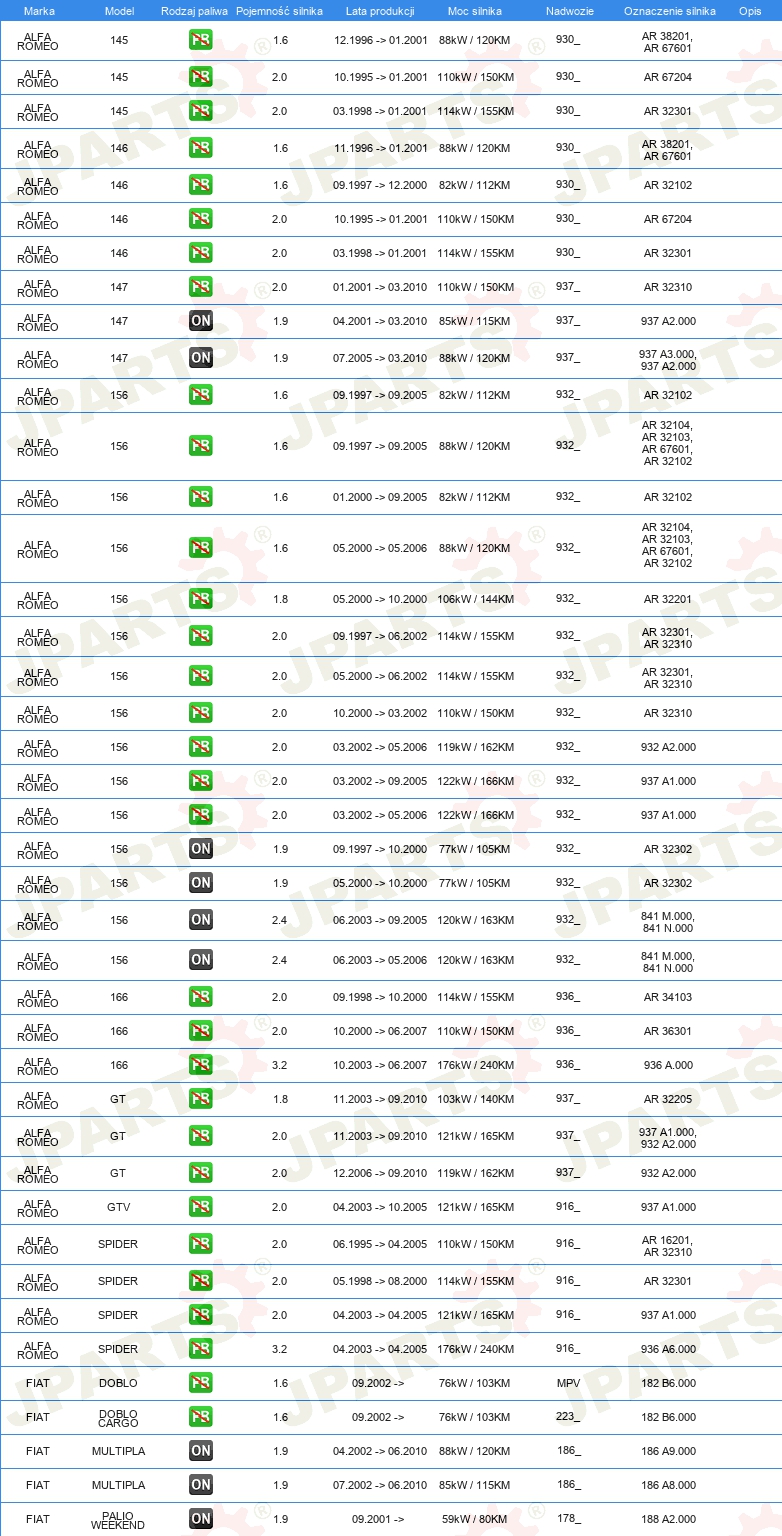Click the Opis column header
Screen dimensions: 782x1536
coord(750,11)
